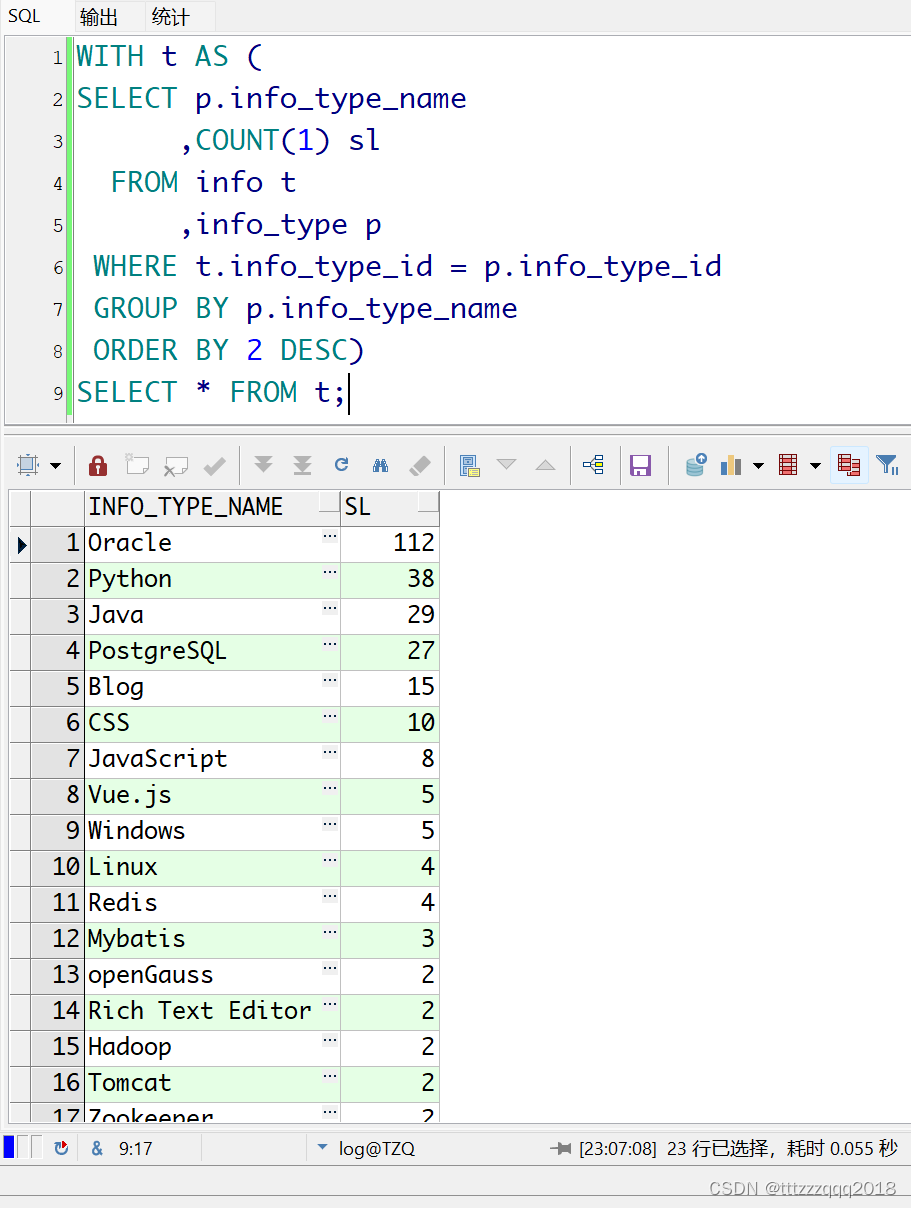Select the Rich Text Editor cell
911x1208 pixels.
(x=212, y=1011)
